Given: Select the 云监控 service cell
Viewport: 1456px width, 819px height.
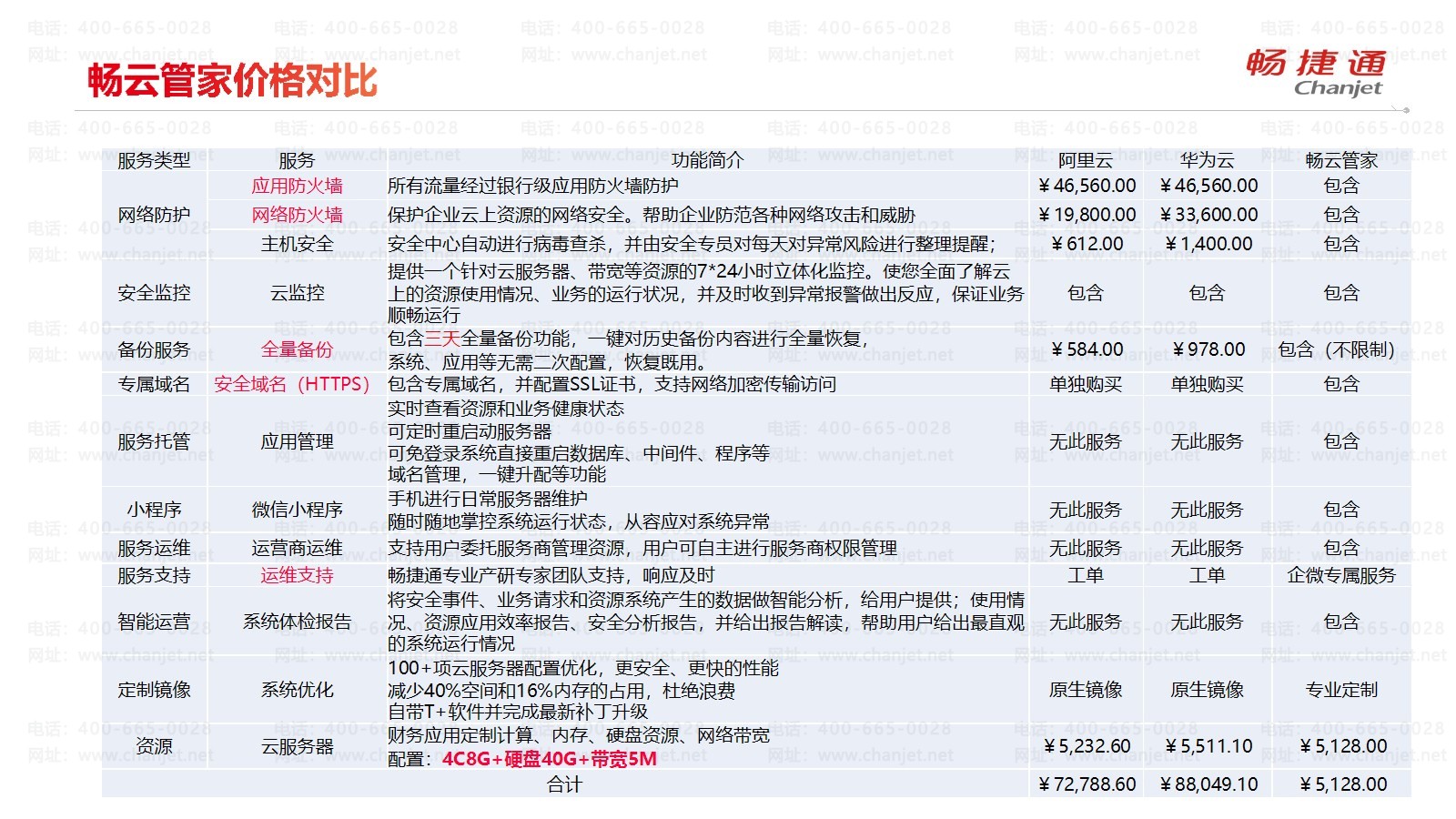Looking at the screenshot, I should click(x=297, y=293).
